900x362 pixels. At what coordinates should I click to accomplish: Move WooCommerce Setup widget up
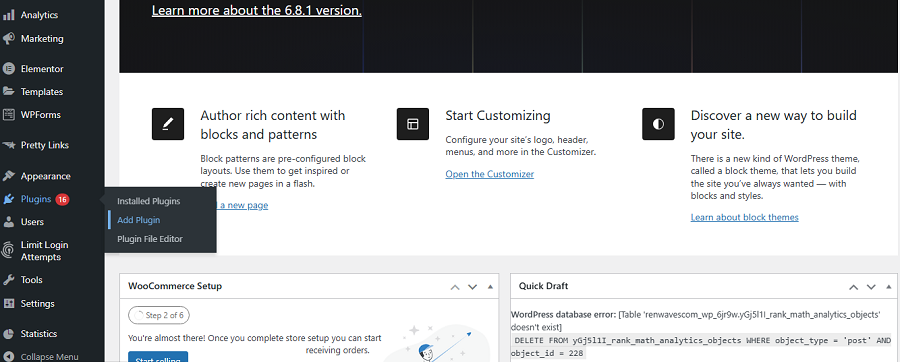coord(455,287)
